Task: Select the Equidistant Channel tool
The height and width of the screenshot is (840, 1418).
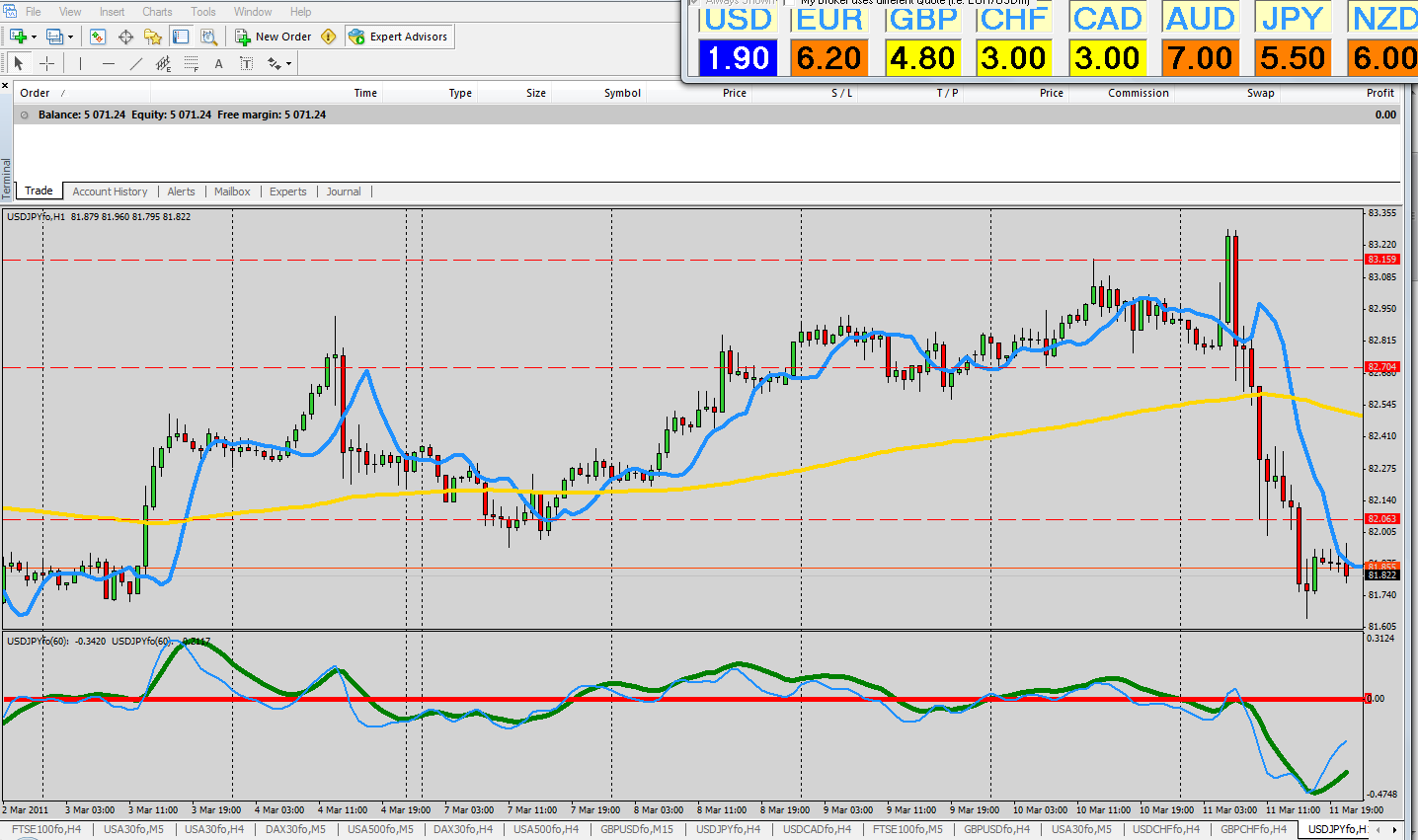Action: pyautogui.click(x=163, y=63)
